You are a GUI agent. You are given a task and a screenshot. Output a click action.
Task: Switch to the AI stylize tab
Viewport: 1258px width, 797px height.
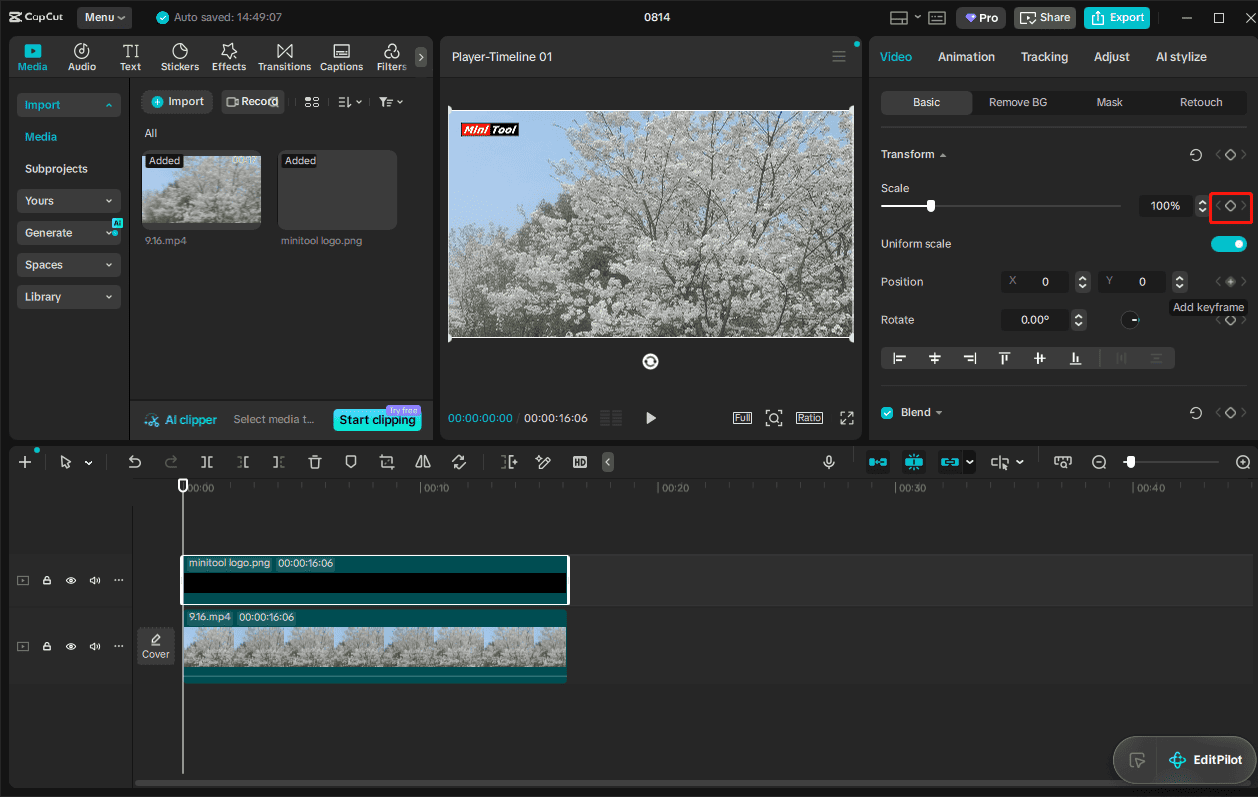click(x=1181, y=57)
